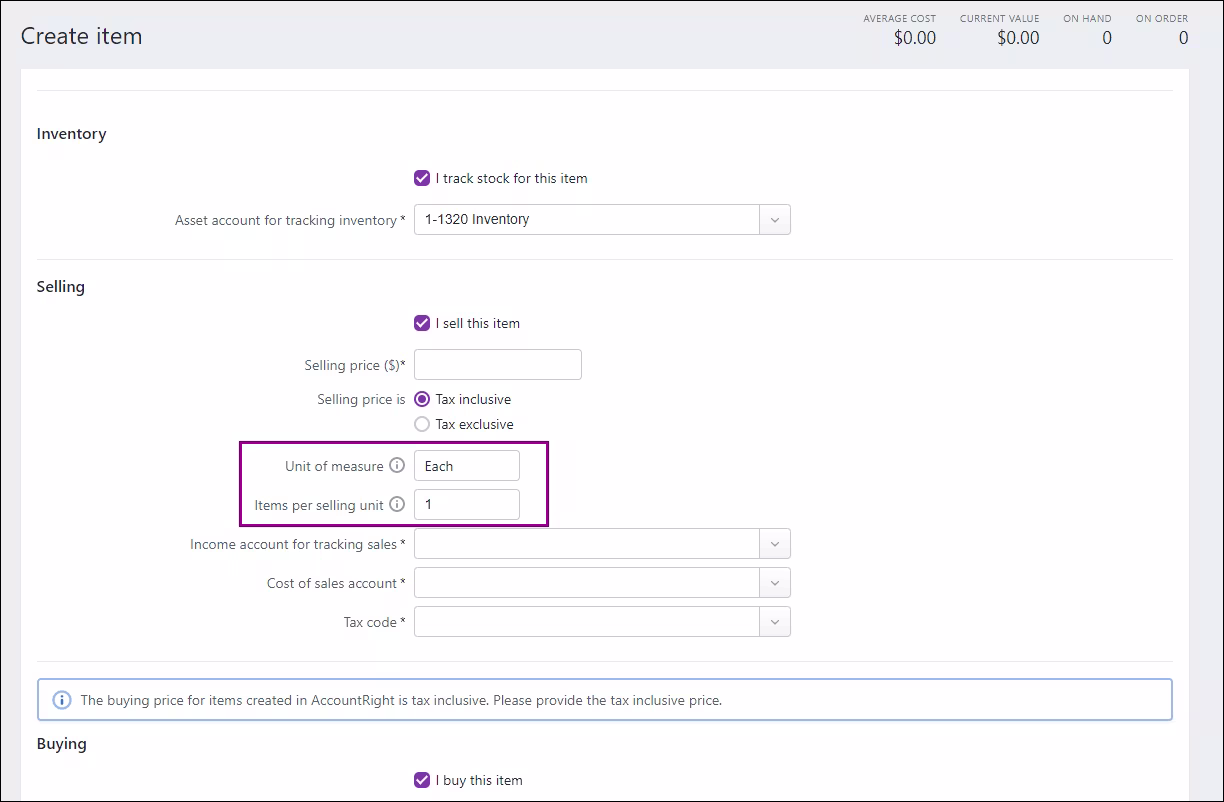The height and width of the screenshot is (802, 1224).
Task: Open the income account for tracking sales dropdown
Action: pos(774,544)
